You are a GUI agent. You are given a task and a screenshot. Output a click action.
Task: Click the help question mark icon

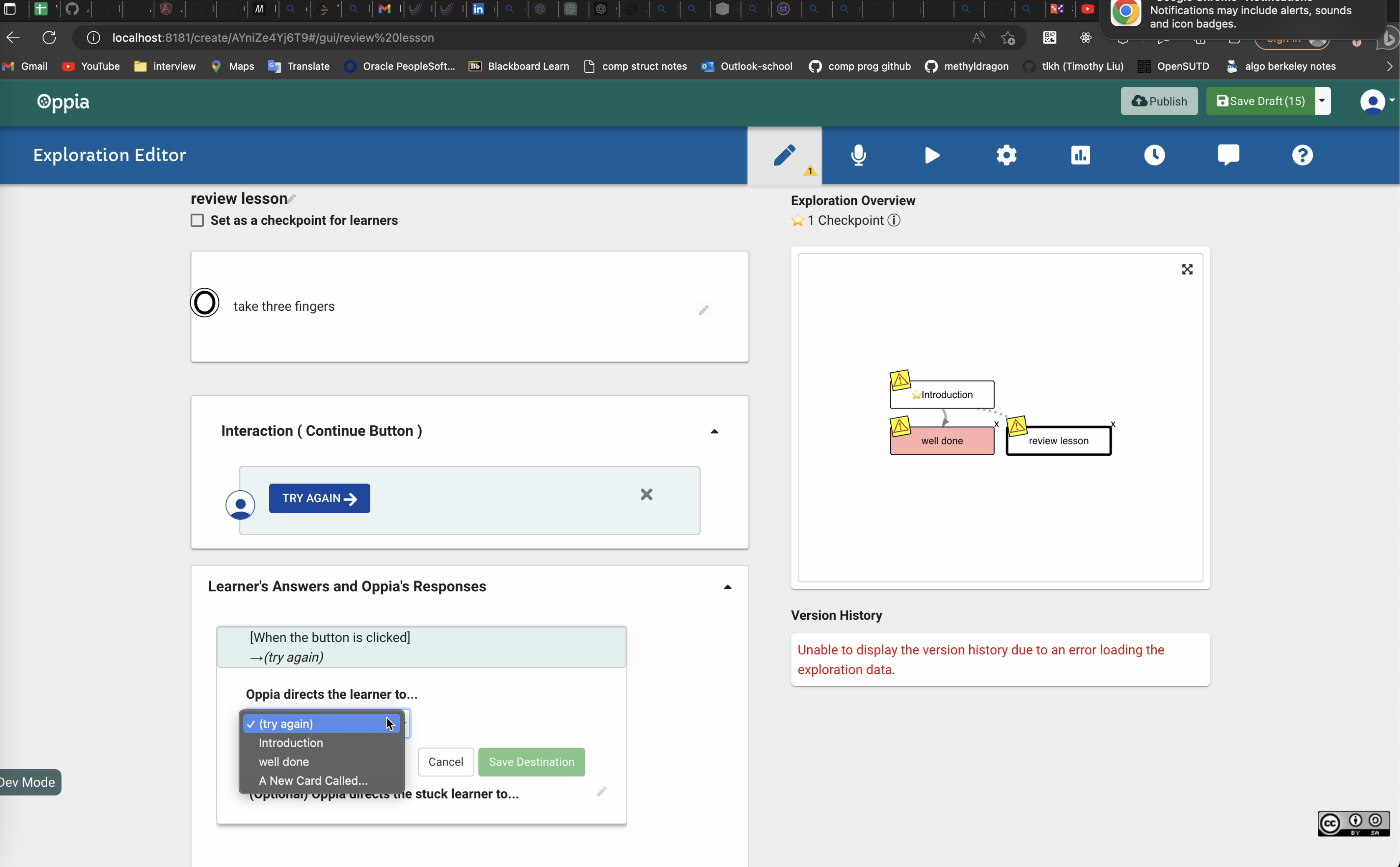pyautogui.click(x=1302, y=155)
